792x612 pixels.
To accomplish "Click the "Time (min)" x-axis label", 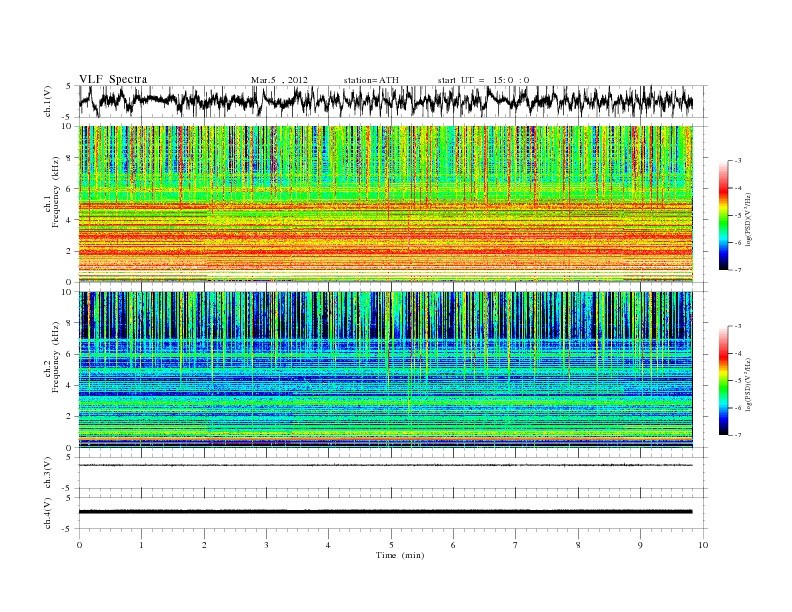I will [x=400, y=555].
